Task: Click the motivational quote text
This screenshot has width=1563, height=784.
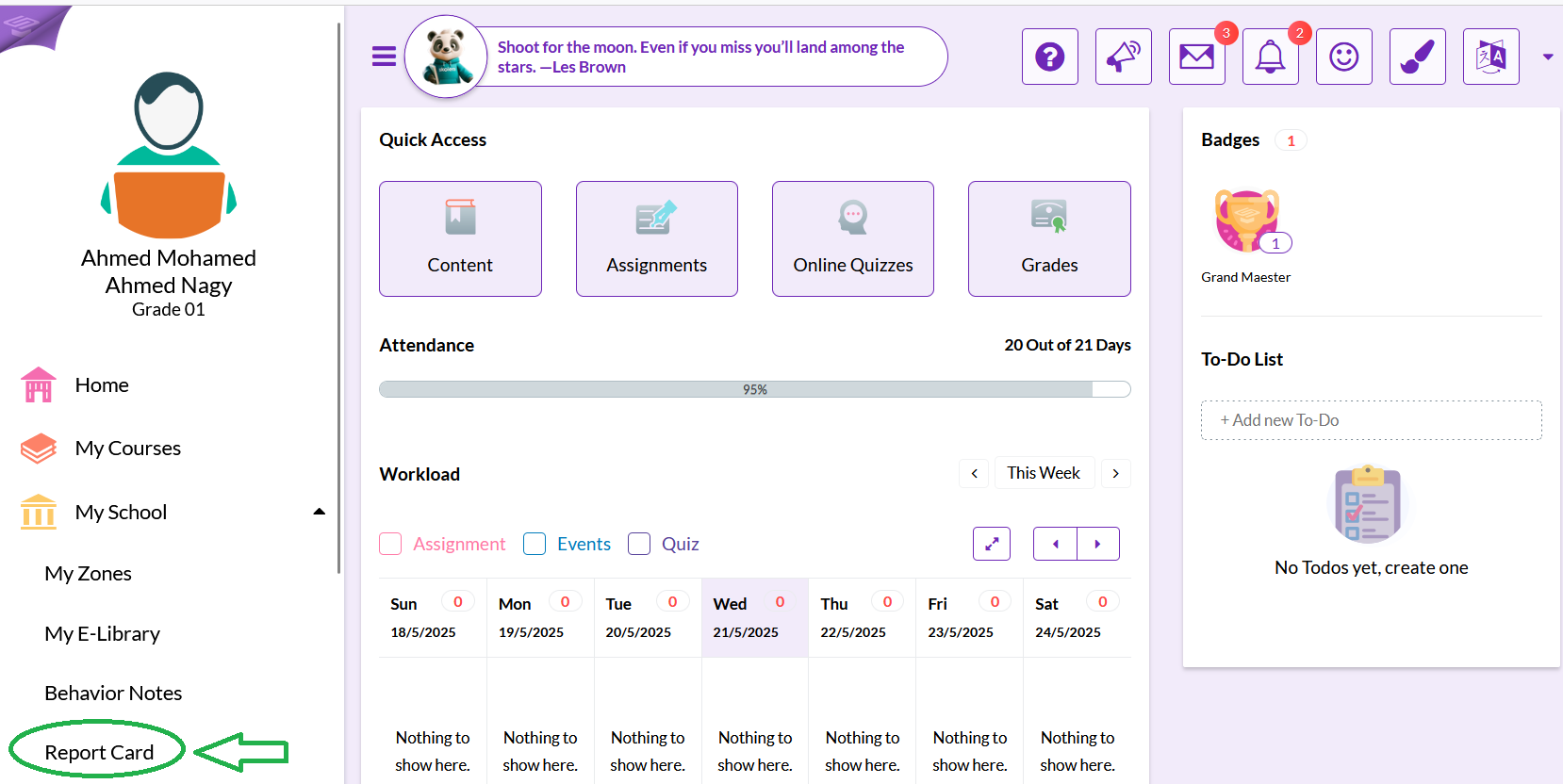Action: [700, 57]
